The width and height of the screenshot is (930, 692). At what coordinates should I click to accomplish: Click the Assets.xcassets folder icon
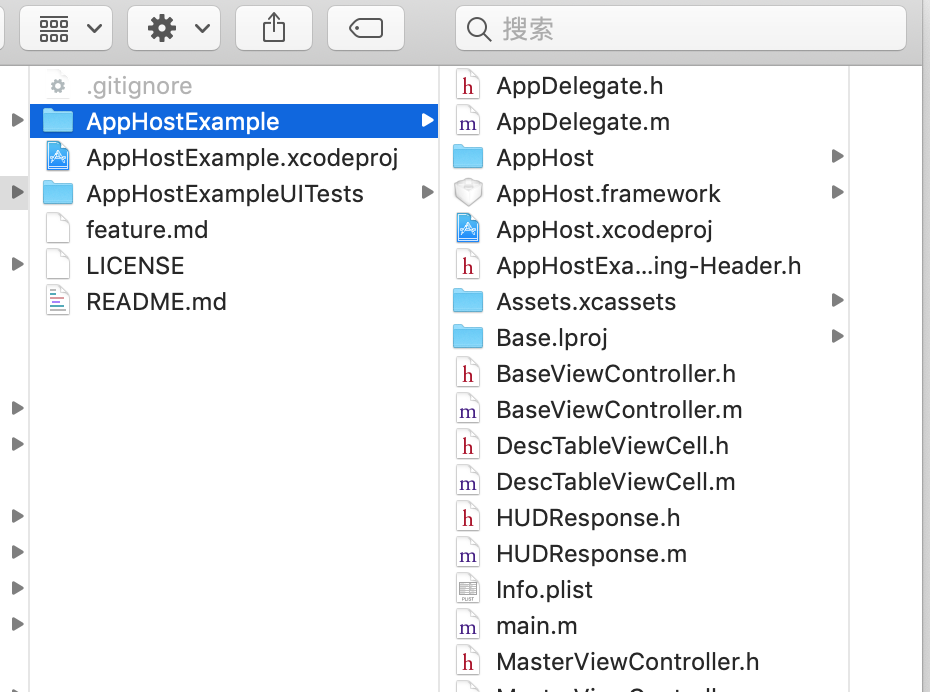(x=467, y=301)
